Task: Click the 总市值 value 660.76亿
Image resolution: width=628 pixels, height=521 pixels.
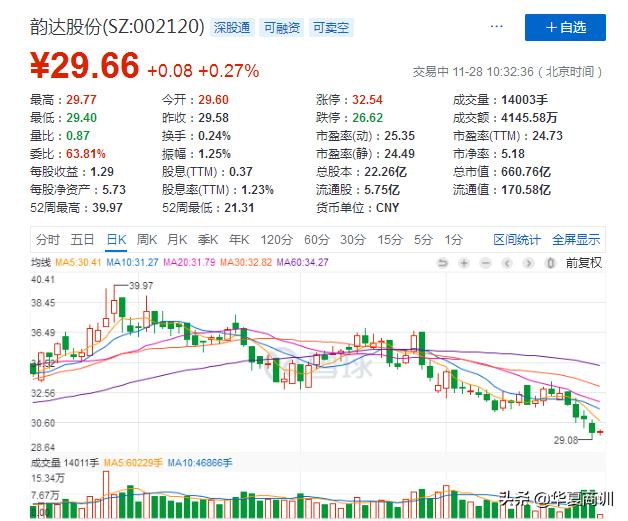Action: (525, 172)
